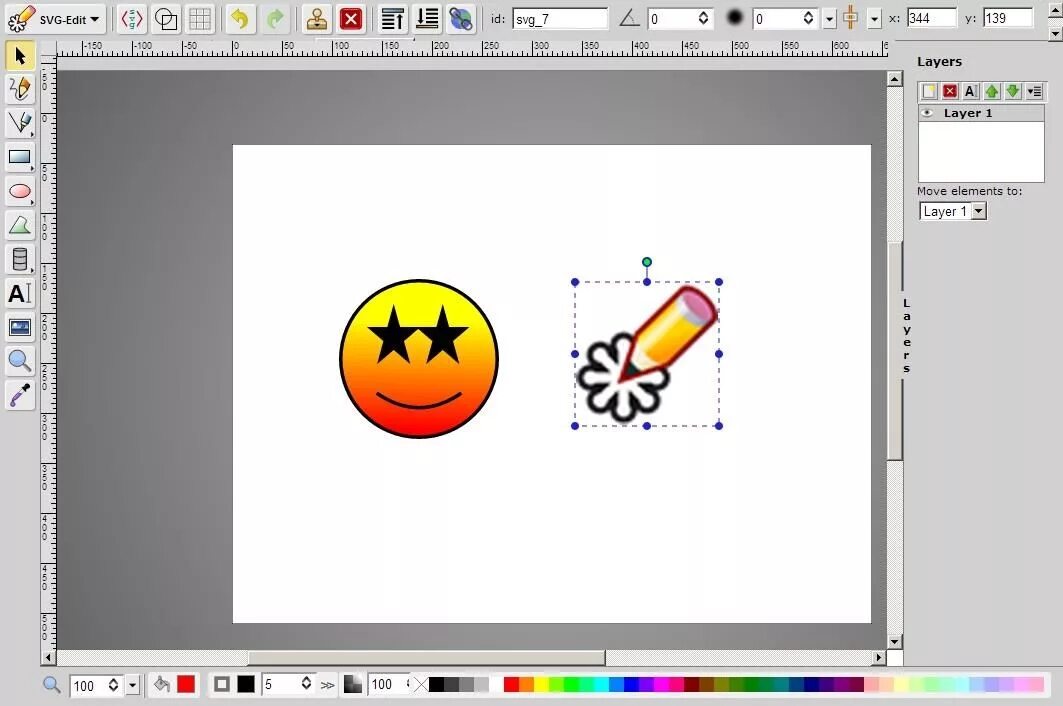
Task: Adjust the zoom level stepper
Action: (x=113, y=685)
